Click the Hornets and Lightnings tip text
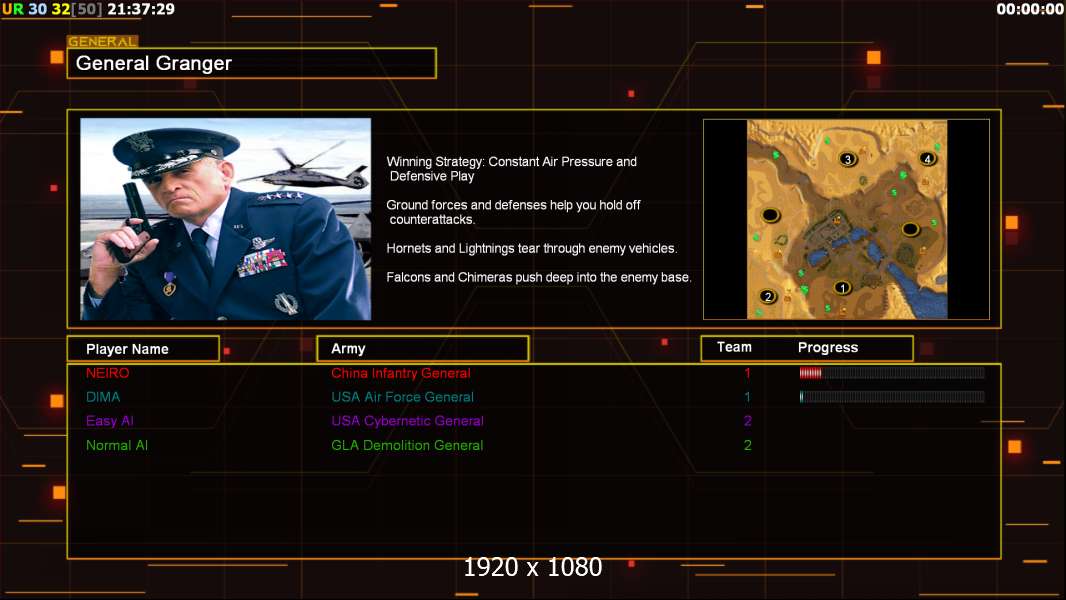 click(532, 248)
